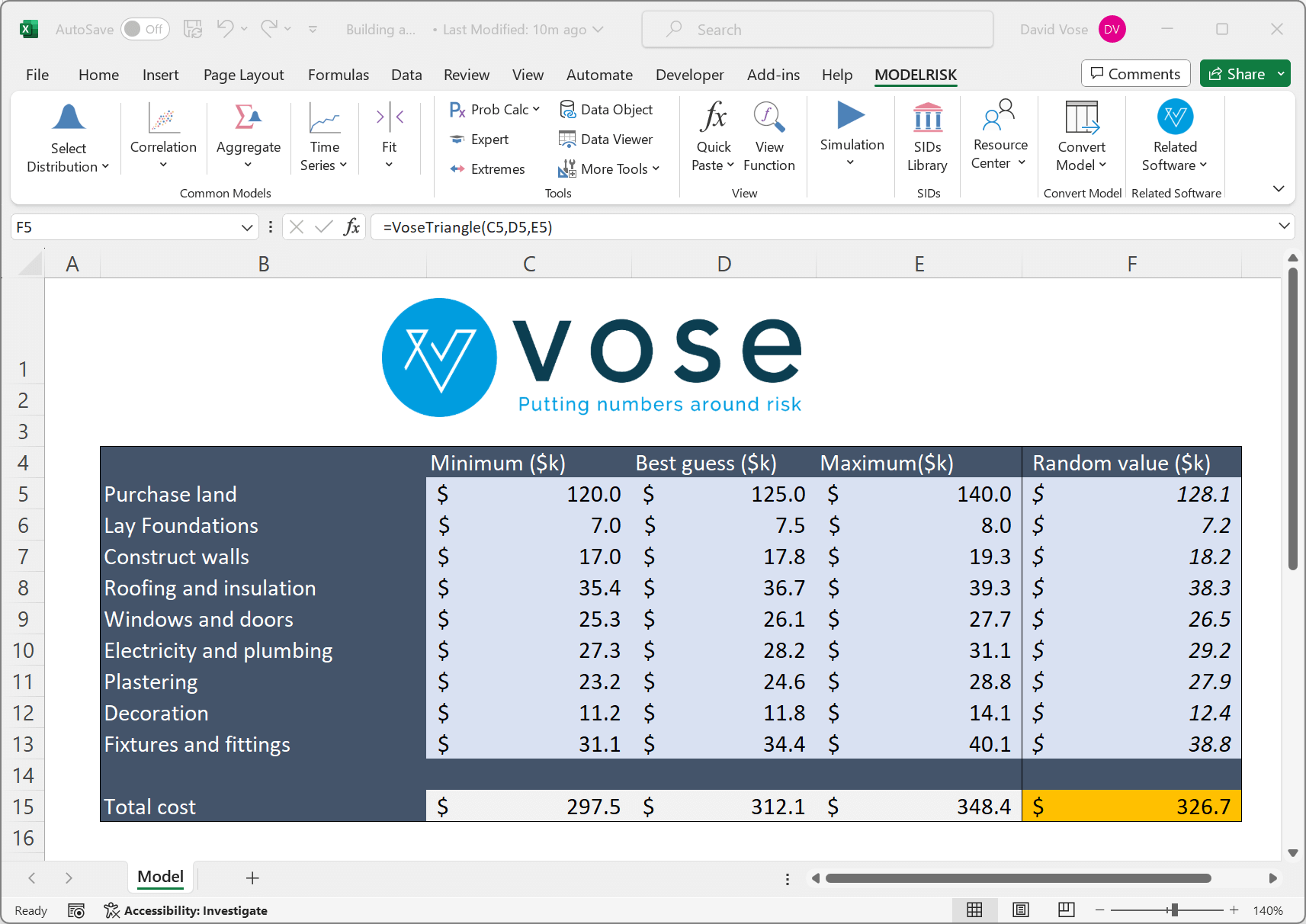Collapse the ribbon with the chevron
The image size is (1306, 924).
click(1279, 188)
